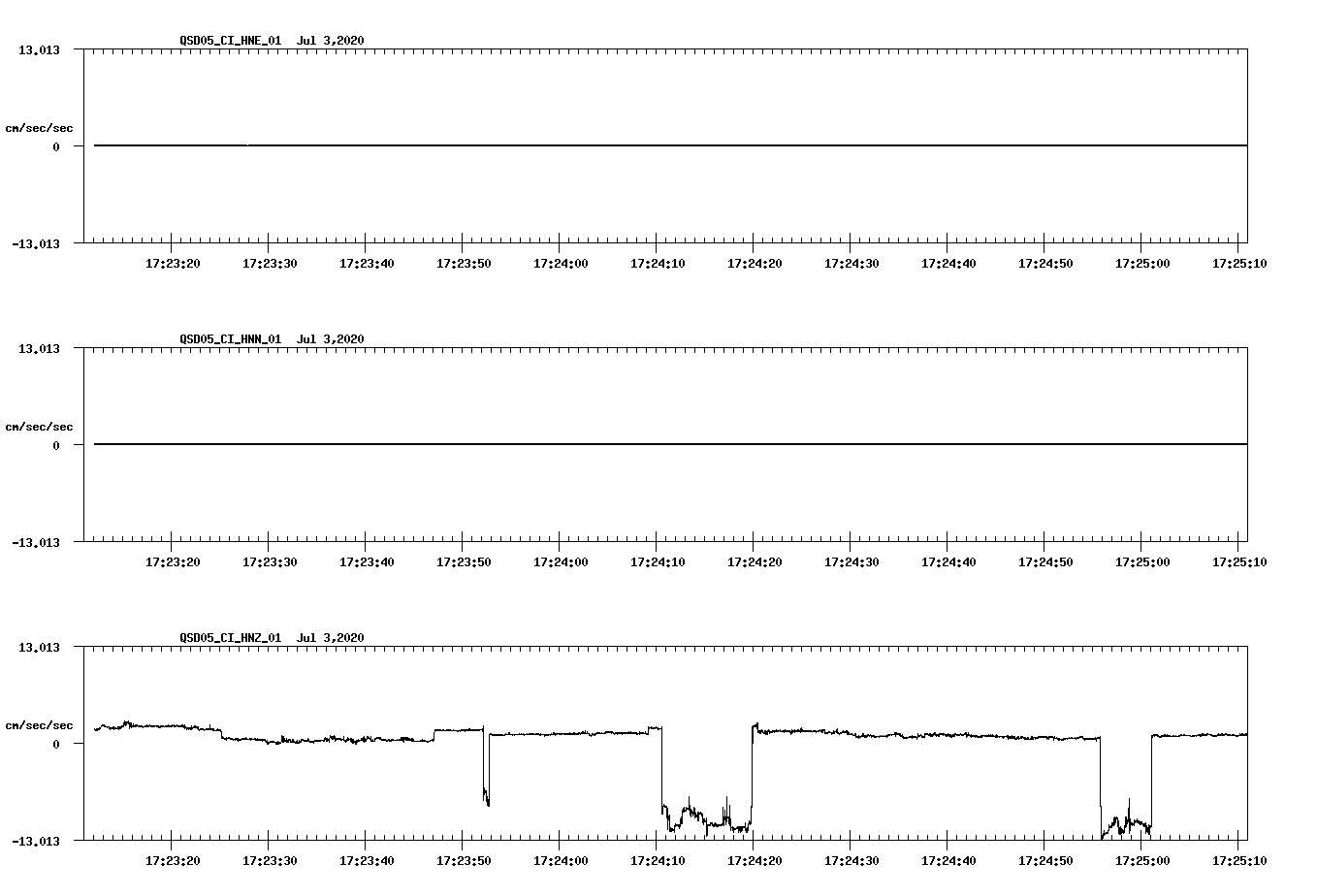Click 17:24:50 label under HNZ plot
Image resolution: width=1317 pixels, height=896 pixels.
click(1045, 861)
